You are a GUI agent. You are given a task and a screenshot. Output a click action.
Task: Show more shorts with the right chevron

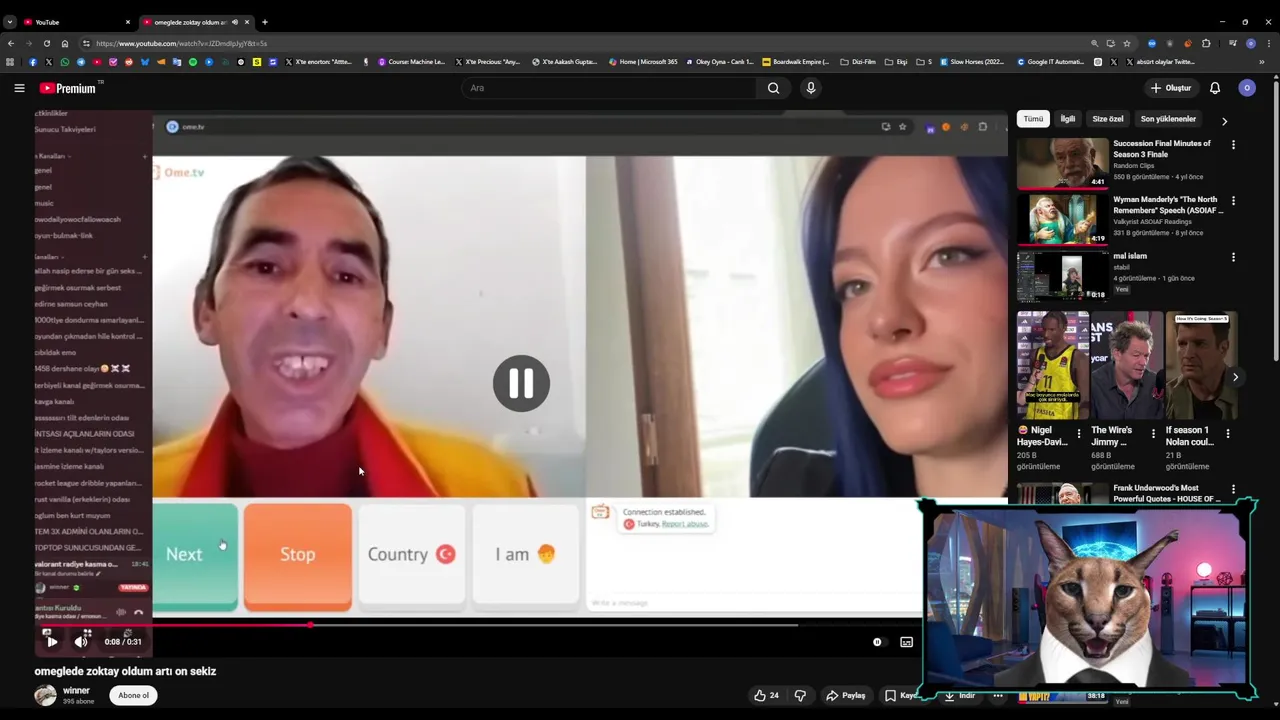[x=1235, y=377]
